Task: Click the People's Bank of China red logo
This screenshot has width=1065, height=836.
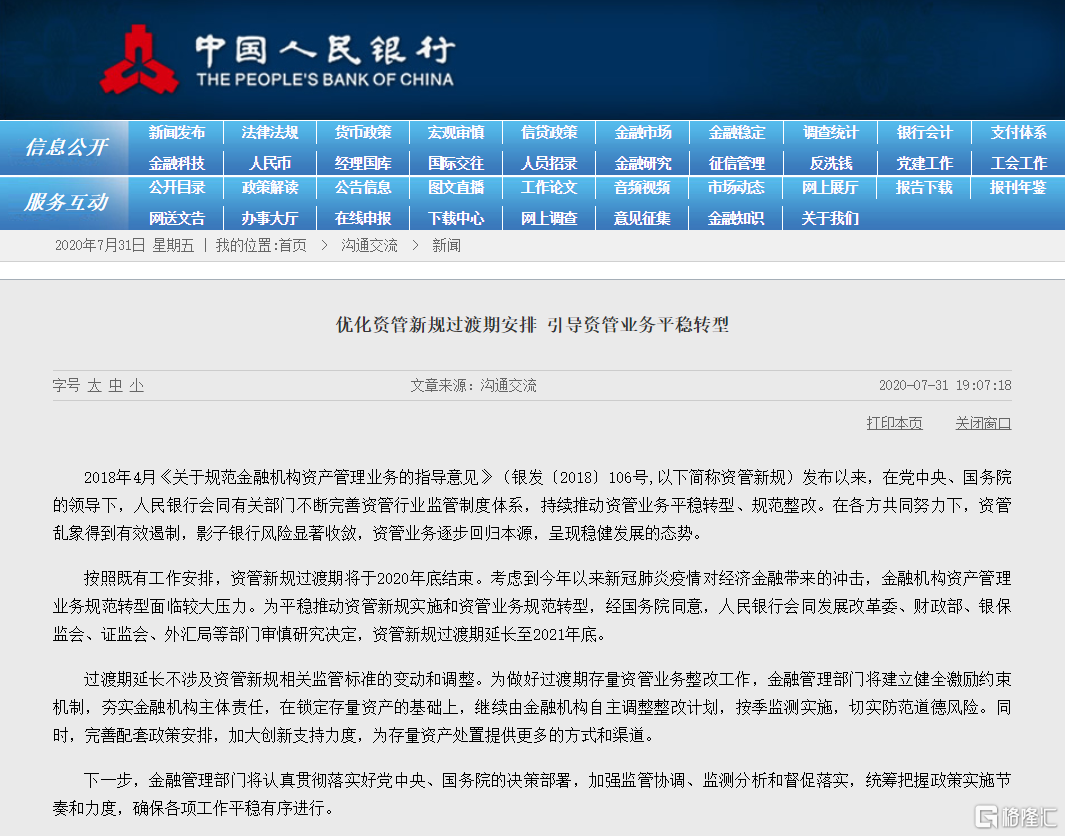Action: point(139,60)
